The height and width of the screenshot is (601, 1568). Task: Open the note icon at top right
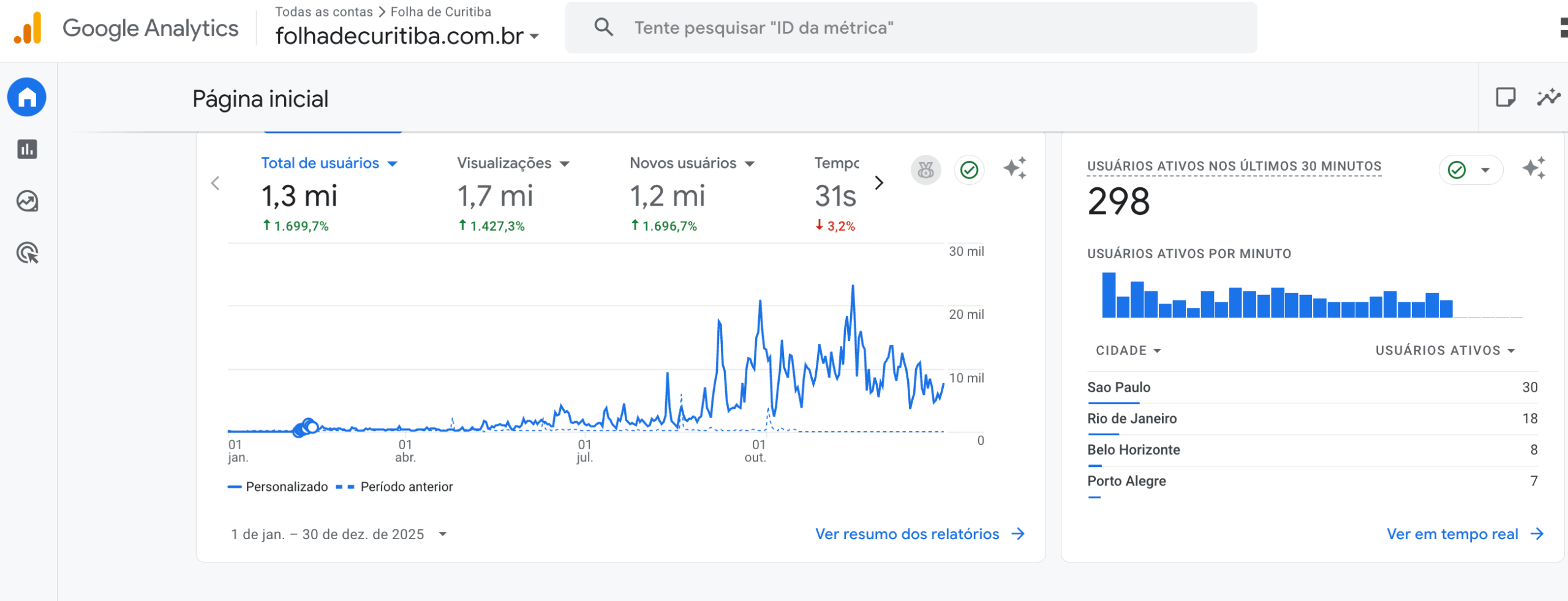tap(1506, 97)
